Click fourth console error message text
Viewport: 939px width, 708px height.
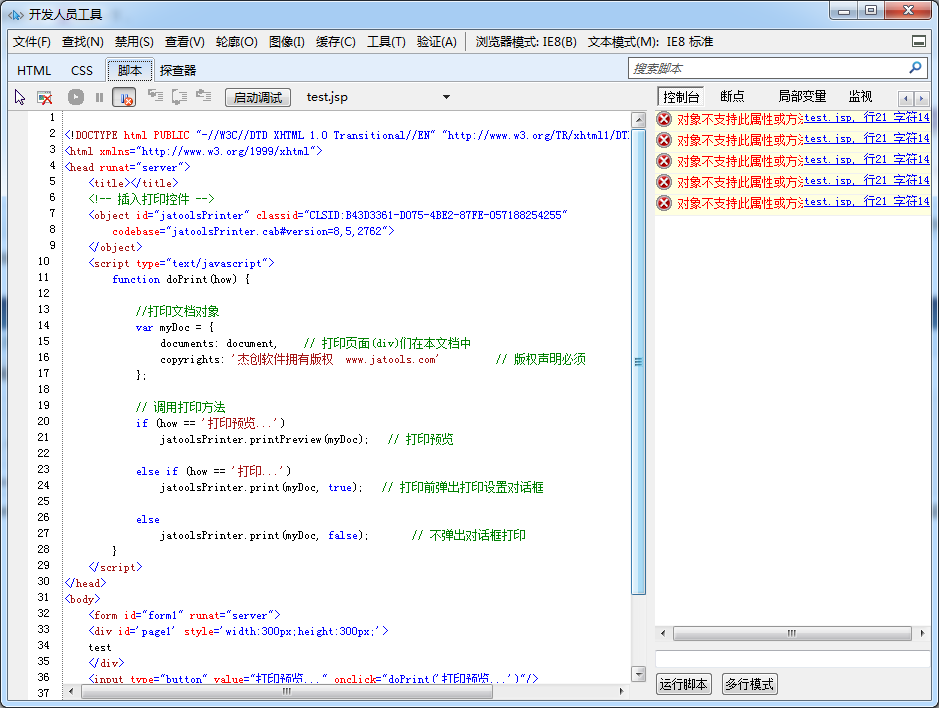(740, 182)
